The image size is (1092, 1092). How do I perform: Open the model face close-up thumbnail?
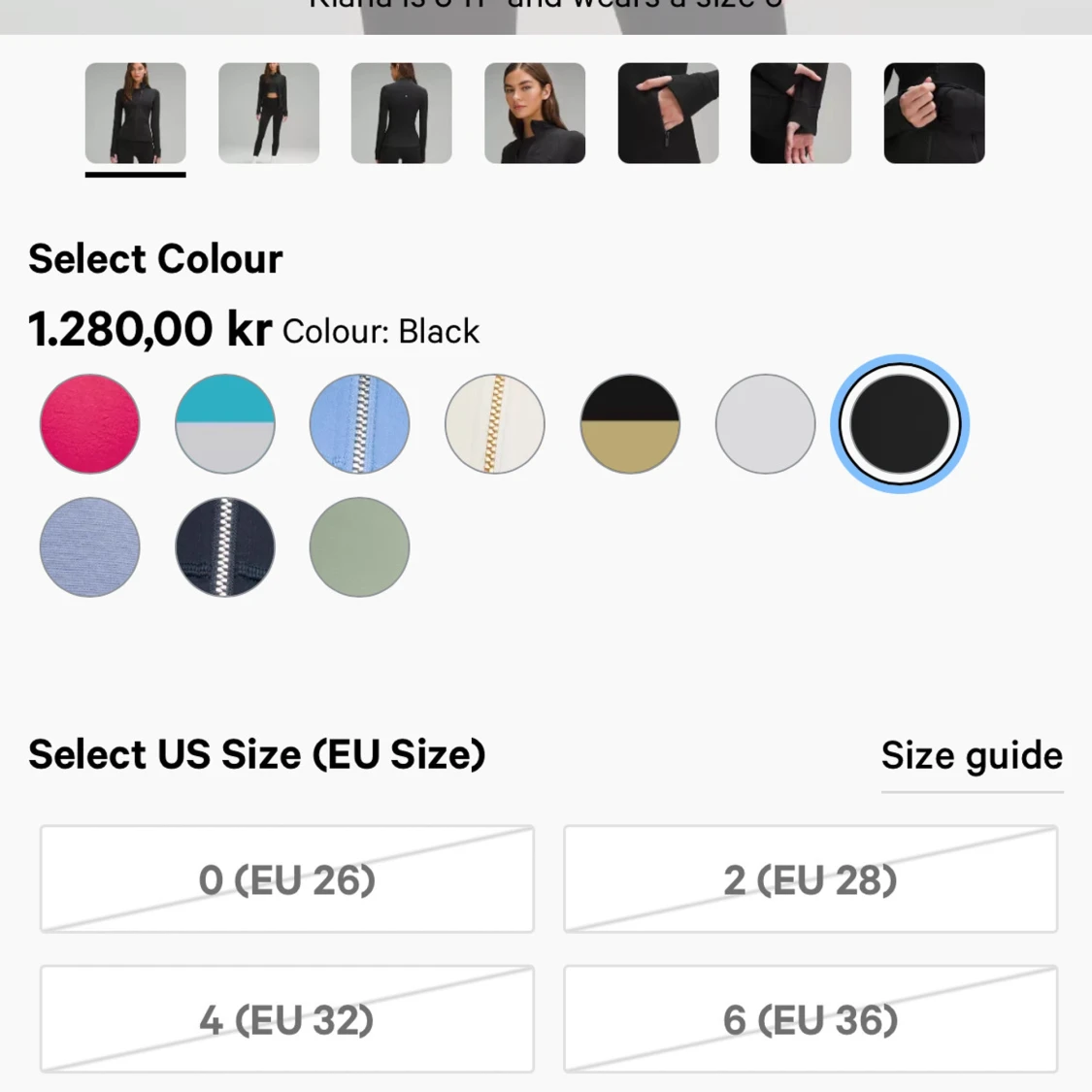(x=535, y=113)
